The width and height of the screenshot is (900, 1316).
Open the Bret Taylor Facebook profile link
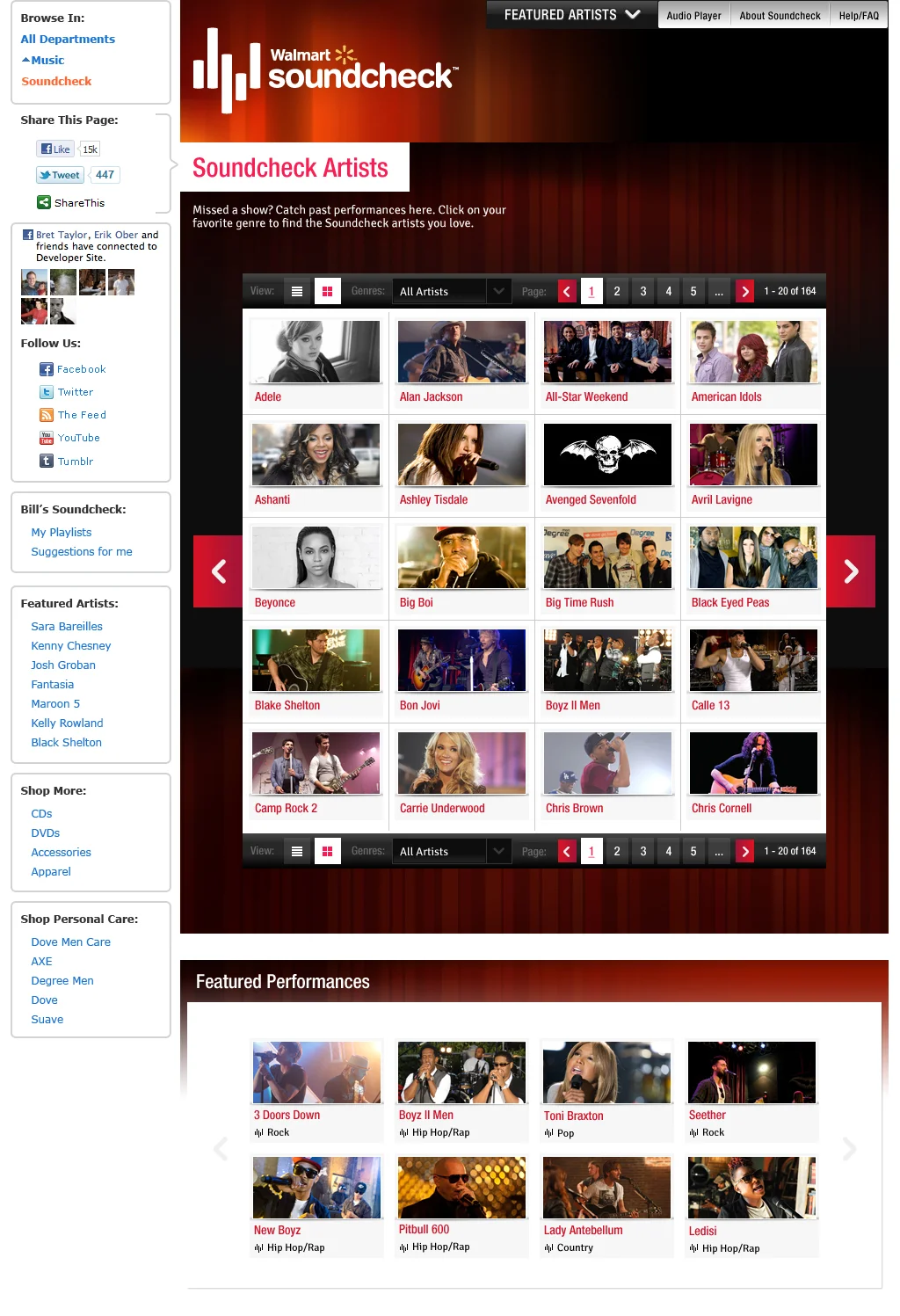[x=62, y=235]
